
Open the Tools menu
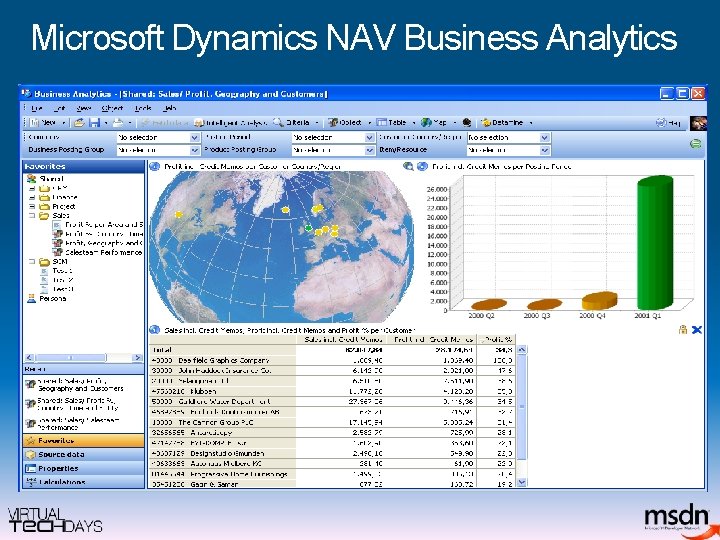coord(143,108)
